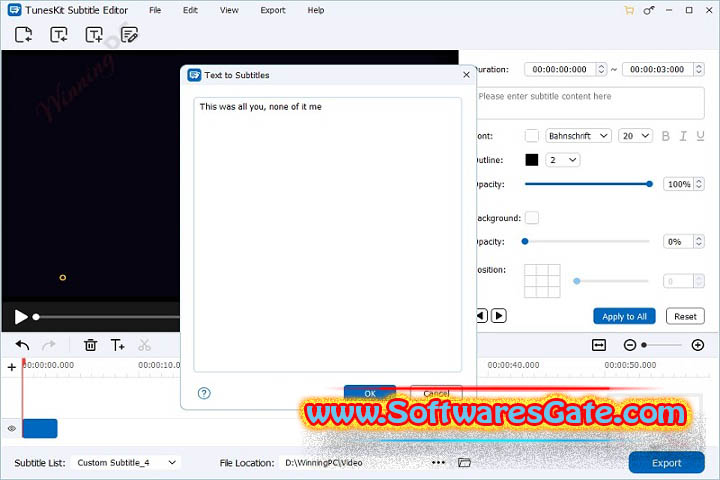
Task: Open the File menu
Action: point(155,10)
